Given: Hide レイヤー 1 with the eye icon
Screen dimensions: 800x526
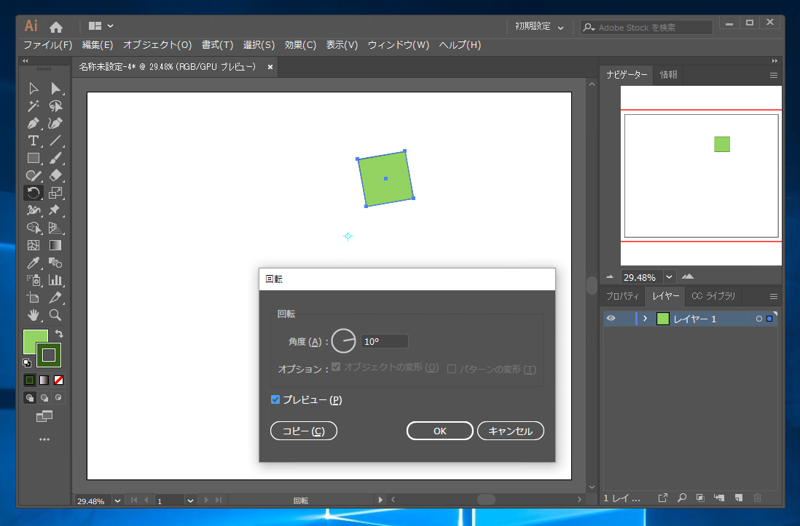Looking at the screenshot, I should tap(611, 319).
